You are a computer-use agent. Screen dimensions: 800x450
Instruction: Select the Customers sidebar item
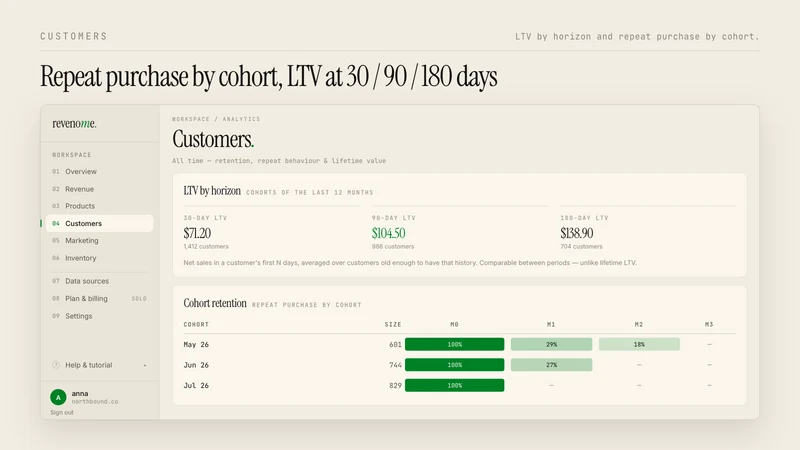pos(99,223)
